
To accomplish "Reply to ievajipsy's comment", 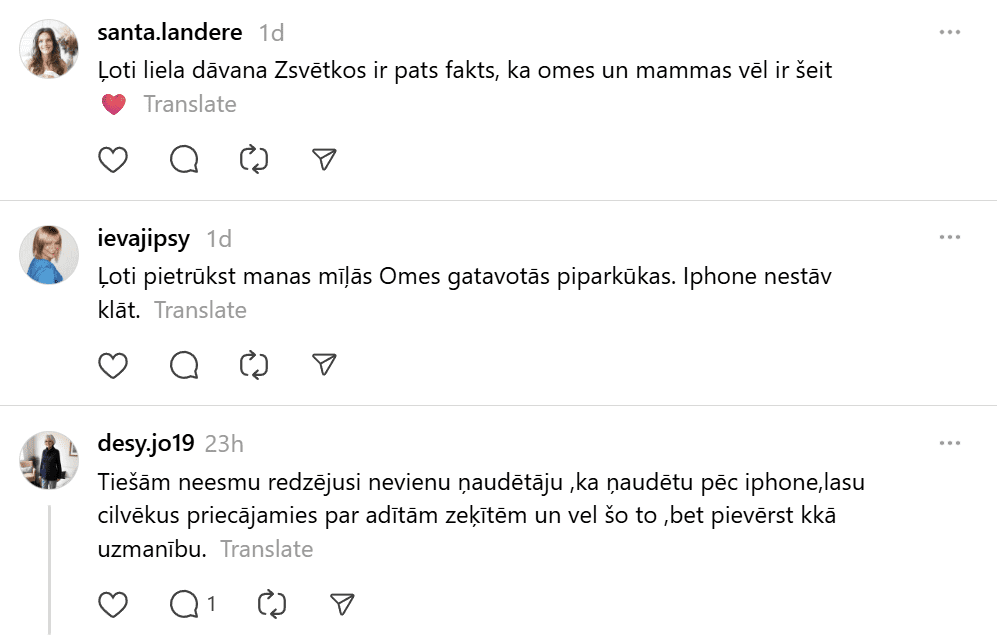I will pos(184,366).
